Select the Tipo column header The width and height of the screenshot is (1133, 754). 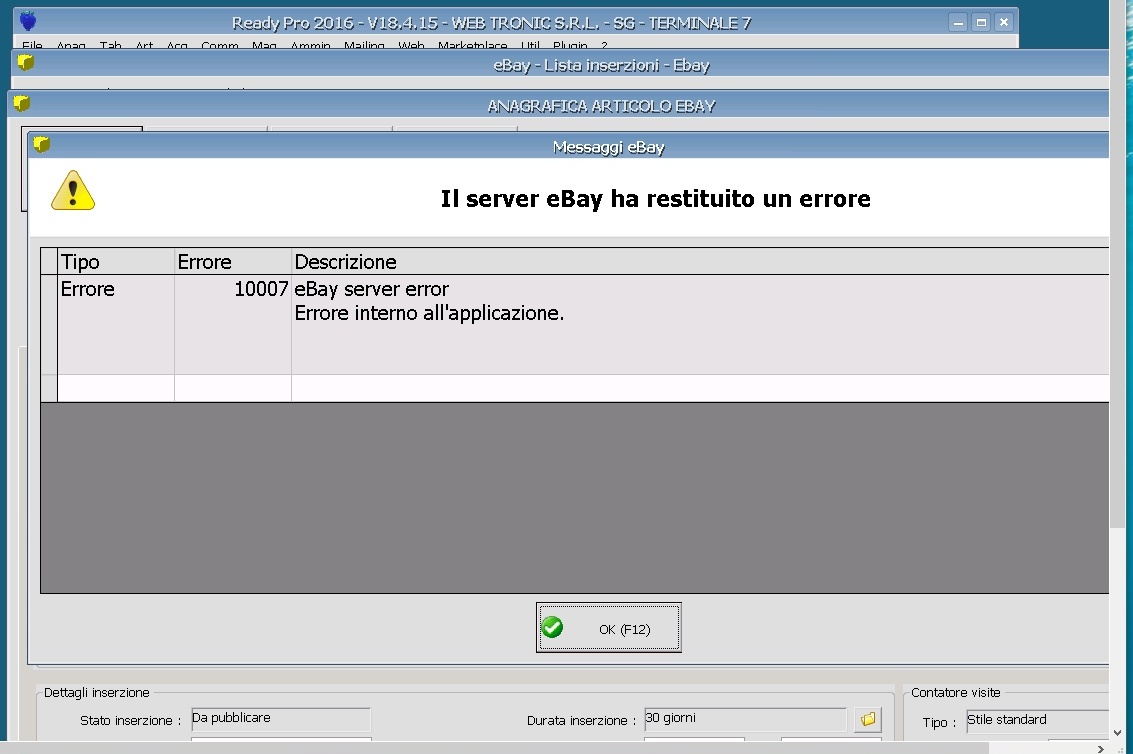(x=116, y=261)
